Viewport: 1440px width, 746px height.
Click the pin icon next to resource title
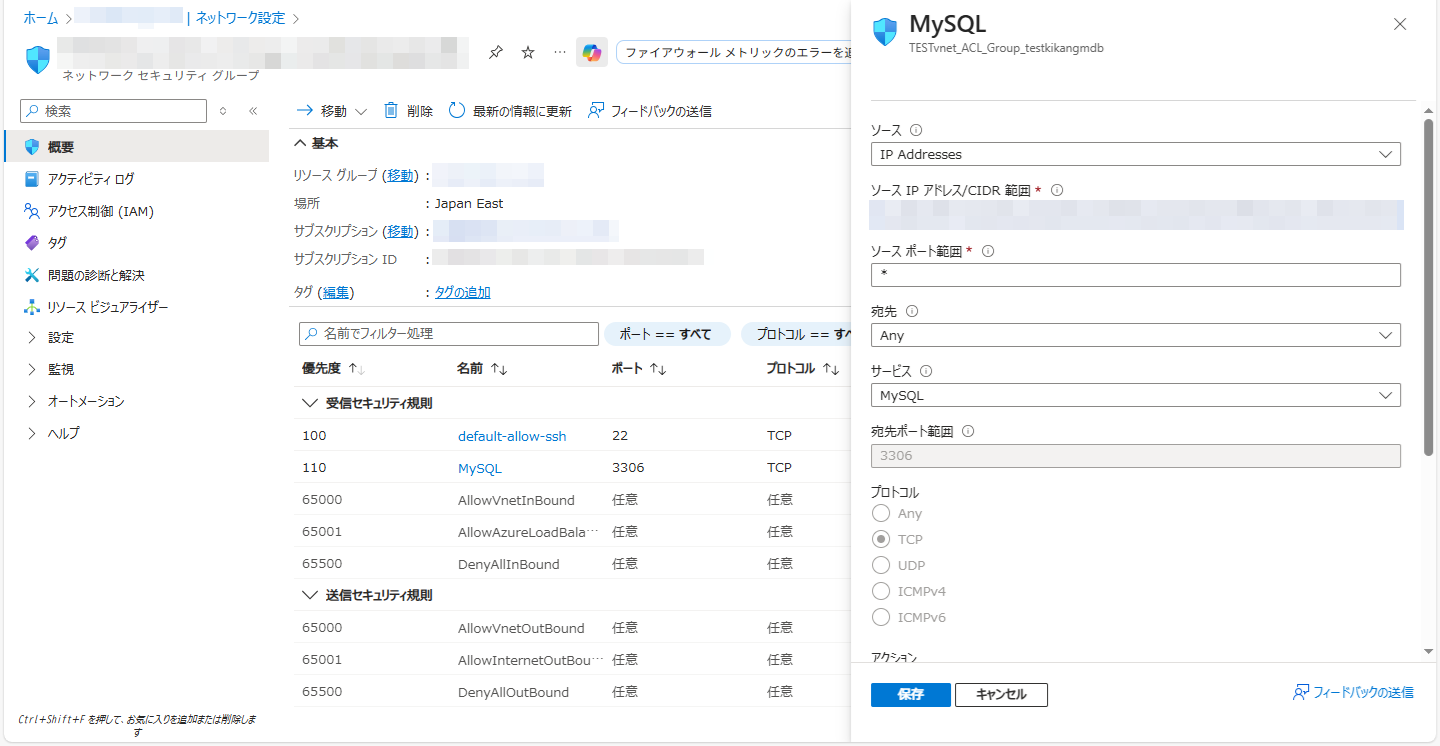point(495,53)
